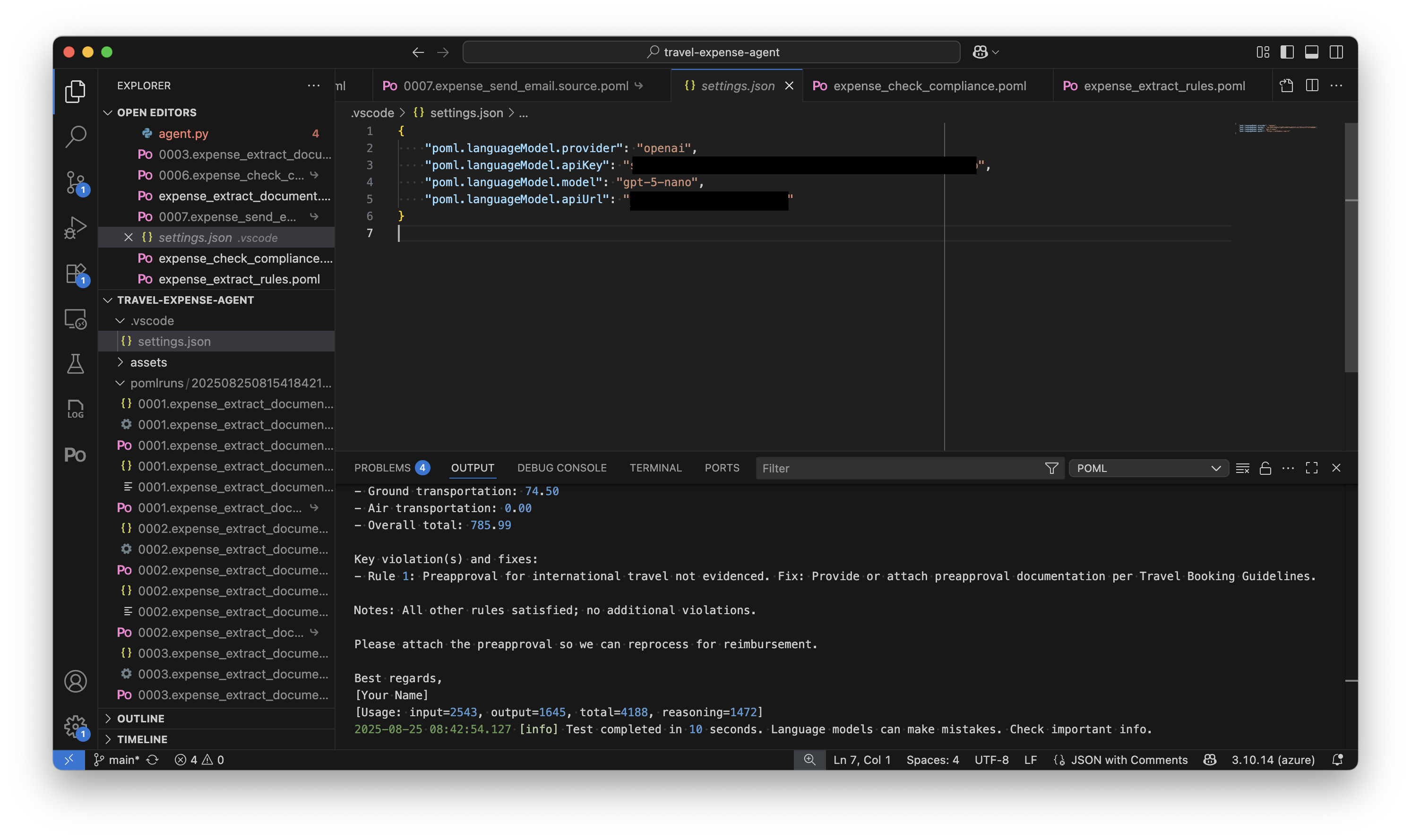
Task: Click the filter funnel icon in the Output filter box
Action: pos(1051,468)
